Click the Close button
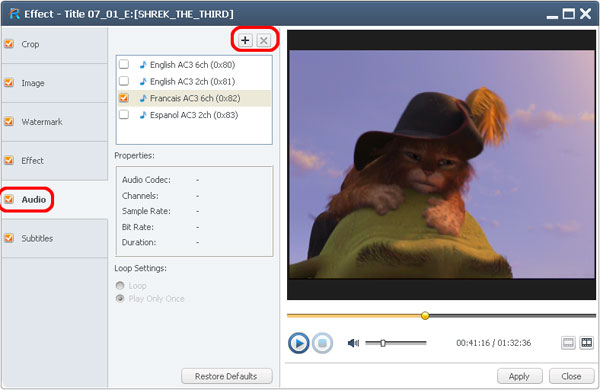The image size is (600, 390). 571,376
